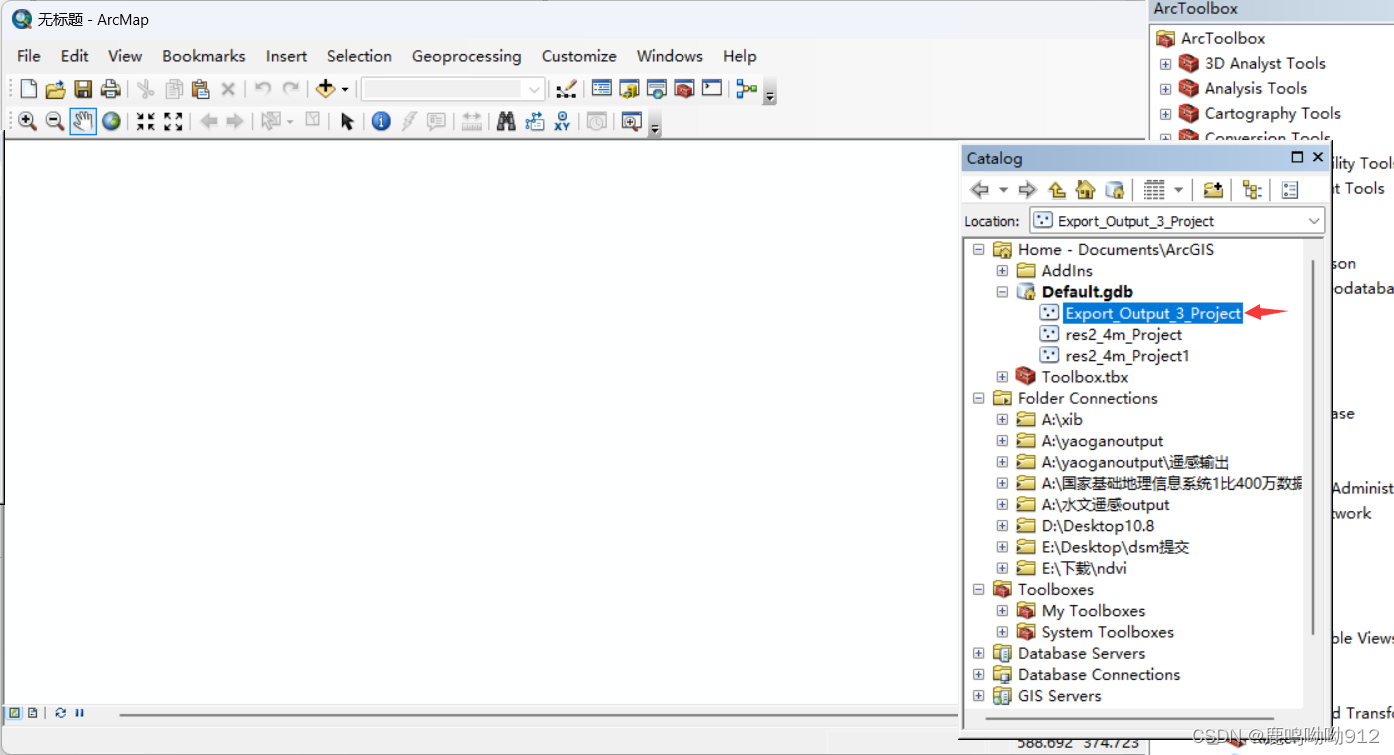
Task: Toggle Catalog contents panel
Action: tap(1251, 190)
